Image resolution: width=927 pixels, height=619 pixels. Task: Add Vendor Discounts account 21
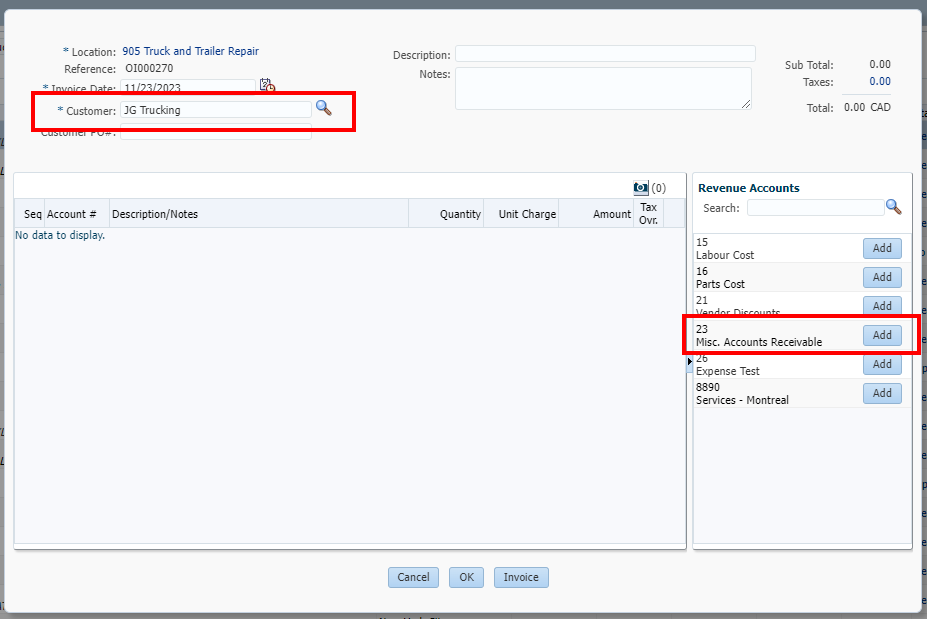point(881,306)
